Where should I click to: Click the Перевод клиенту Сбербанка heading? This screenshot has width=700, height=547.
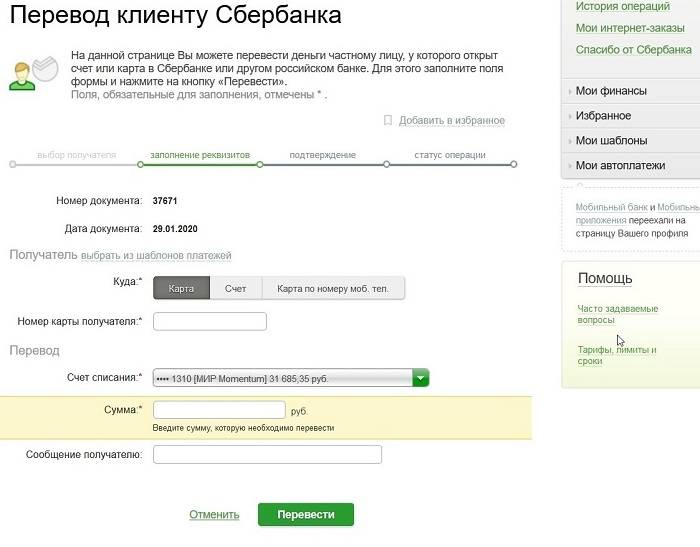[175, 14]
